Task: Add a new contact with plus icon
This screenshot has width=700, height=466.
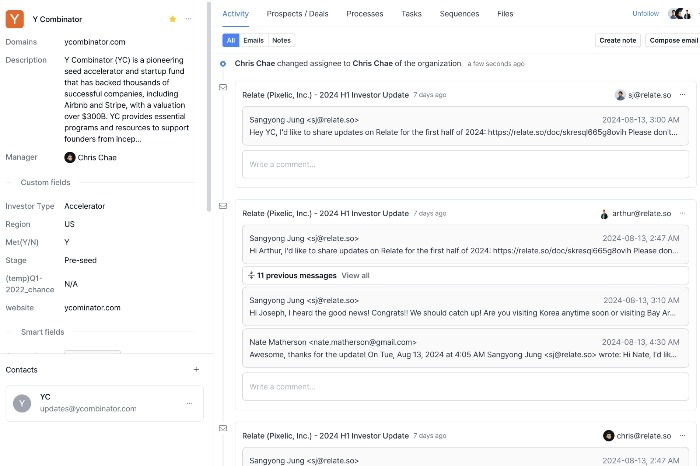Action: [x=196, y=370]
